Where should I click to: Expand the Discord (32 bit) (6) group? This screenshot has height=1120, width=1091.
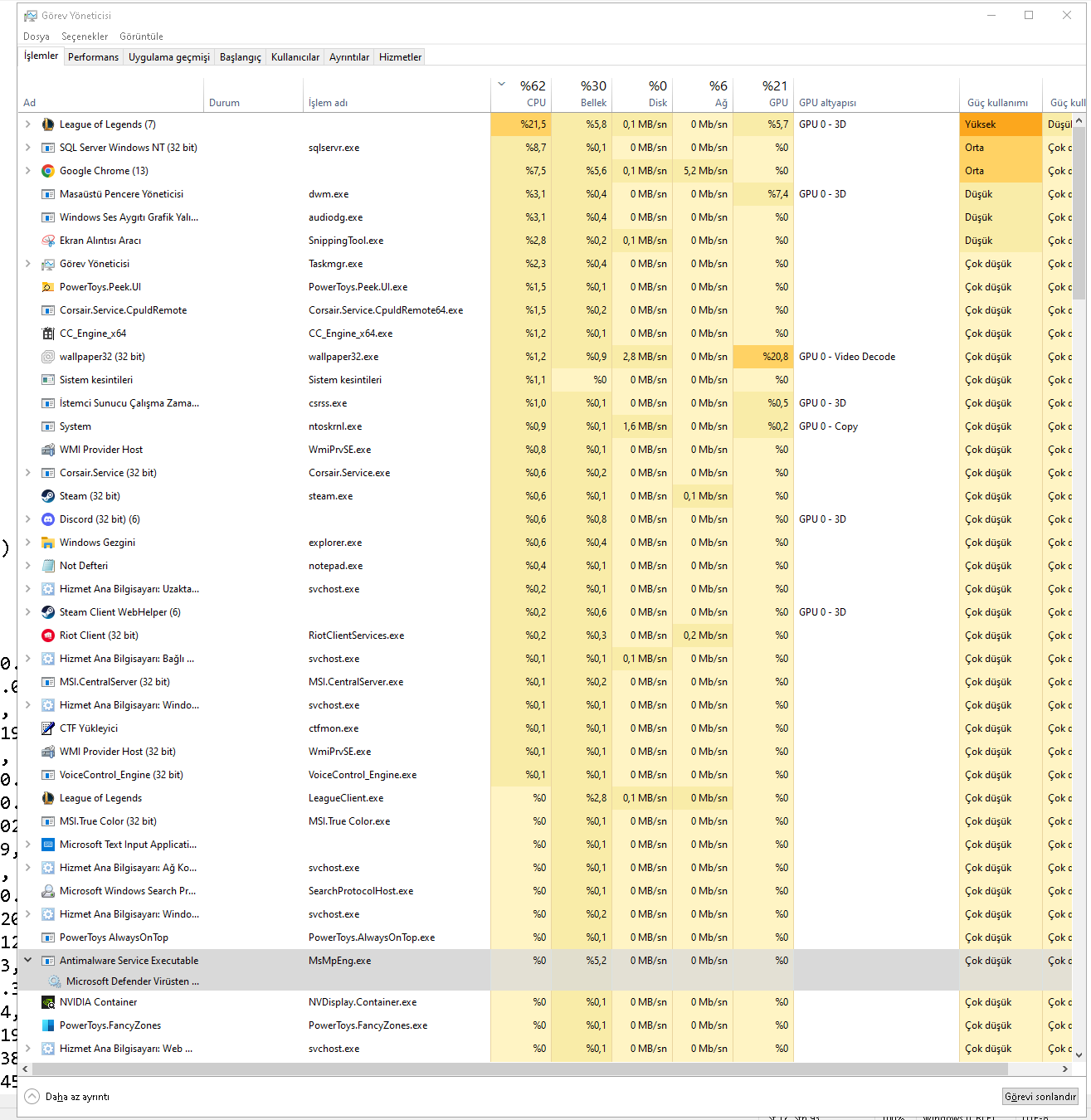point(27,519)
